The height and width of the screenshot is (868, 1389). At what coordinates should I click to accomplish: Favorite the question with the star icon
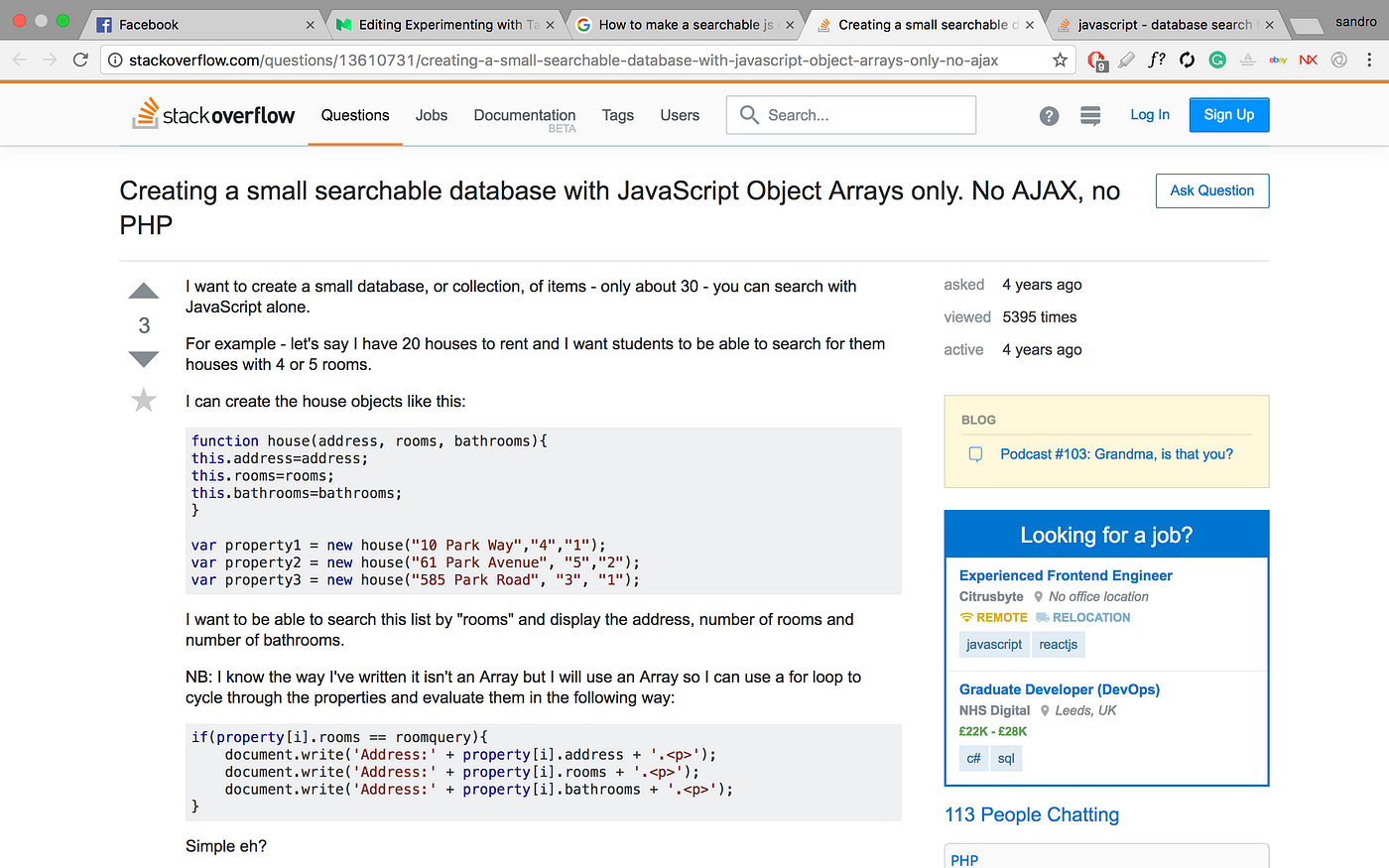(x=144, y=400)
